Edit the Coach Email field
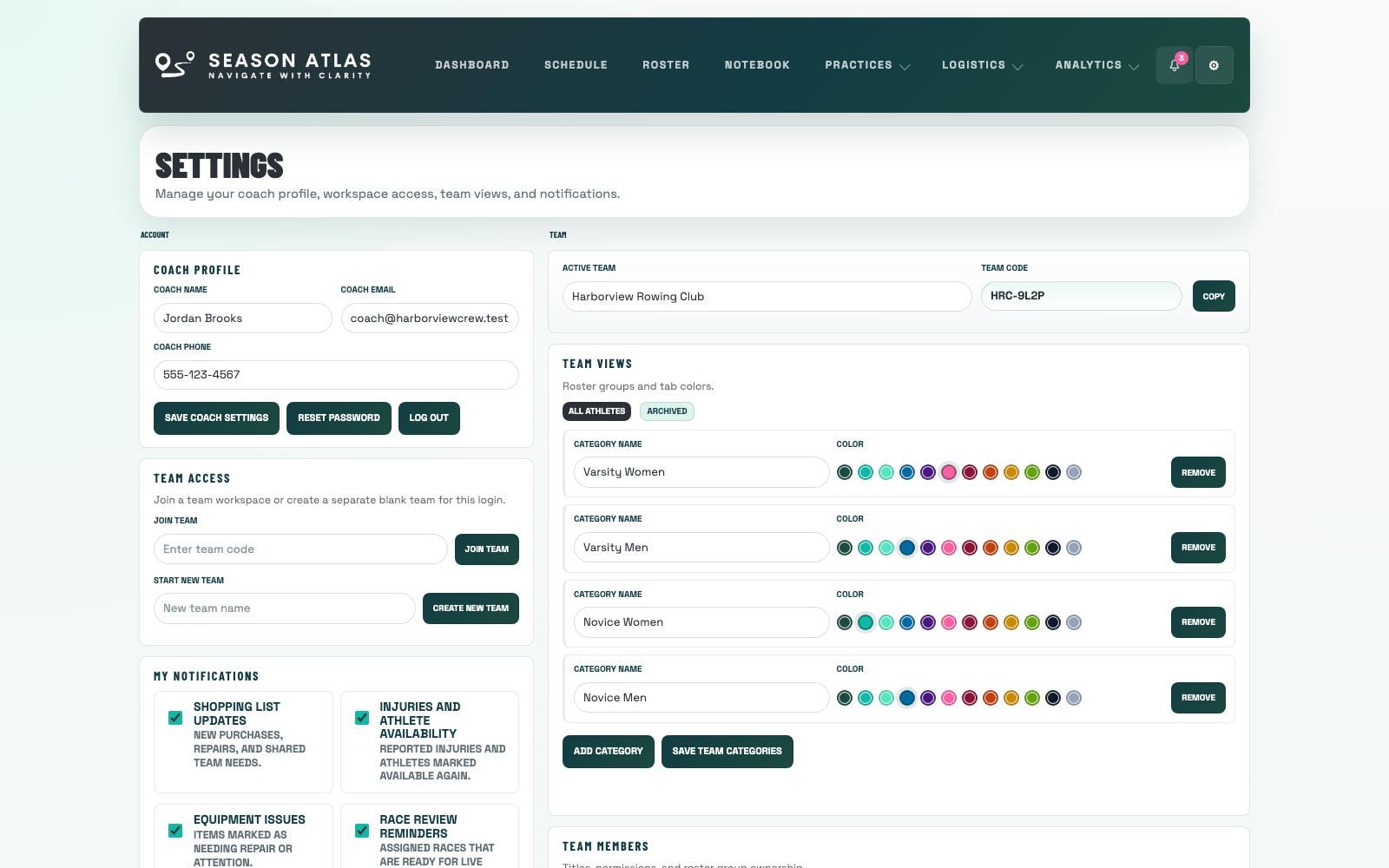Screen dimensions: 1389x868 (430, 319)
